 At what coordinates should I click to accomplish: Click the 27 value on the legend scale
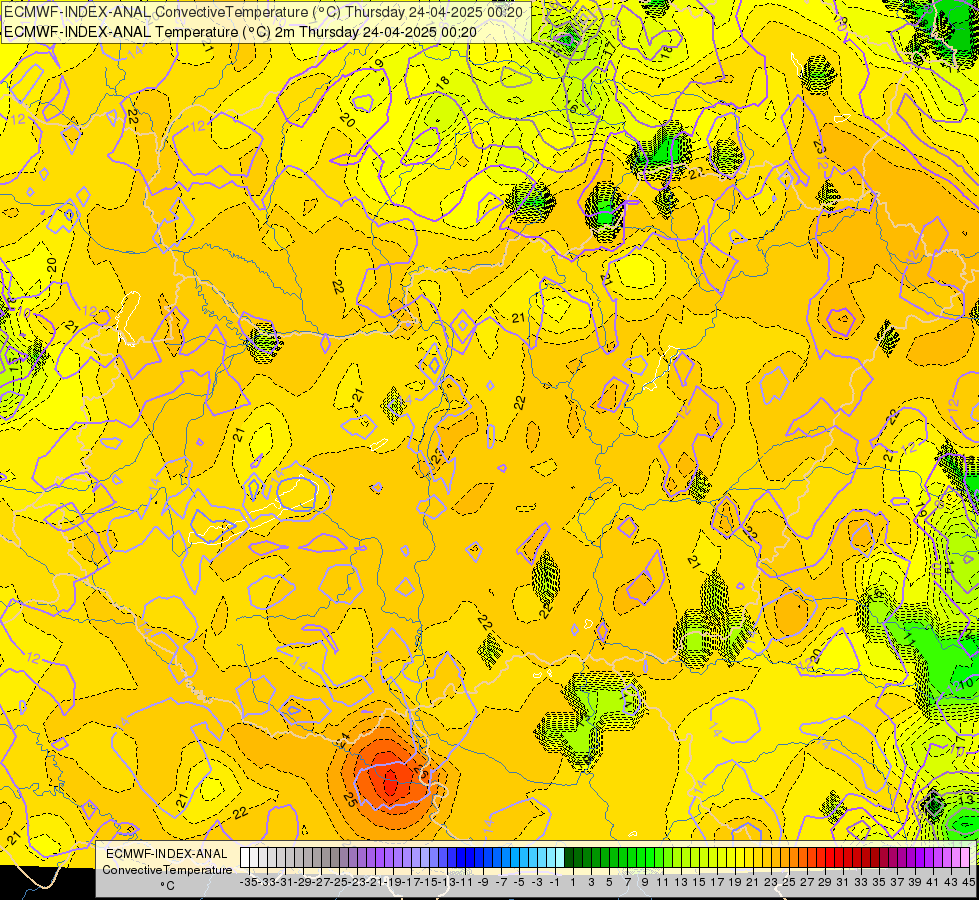click(x=808, y=882)
